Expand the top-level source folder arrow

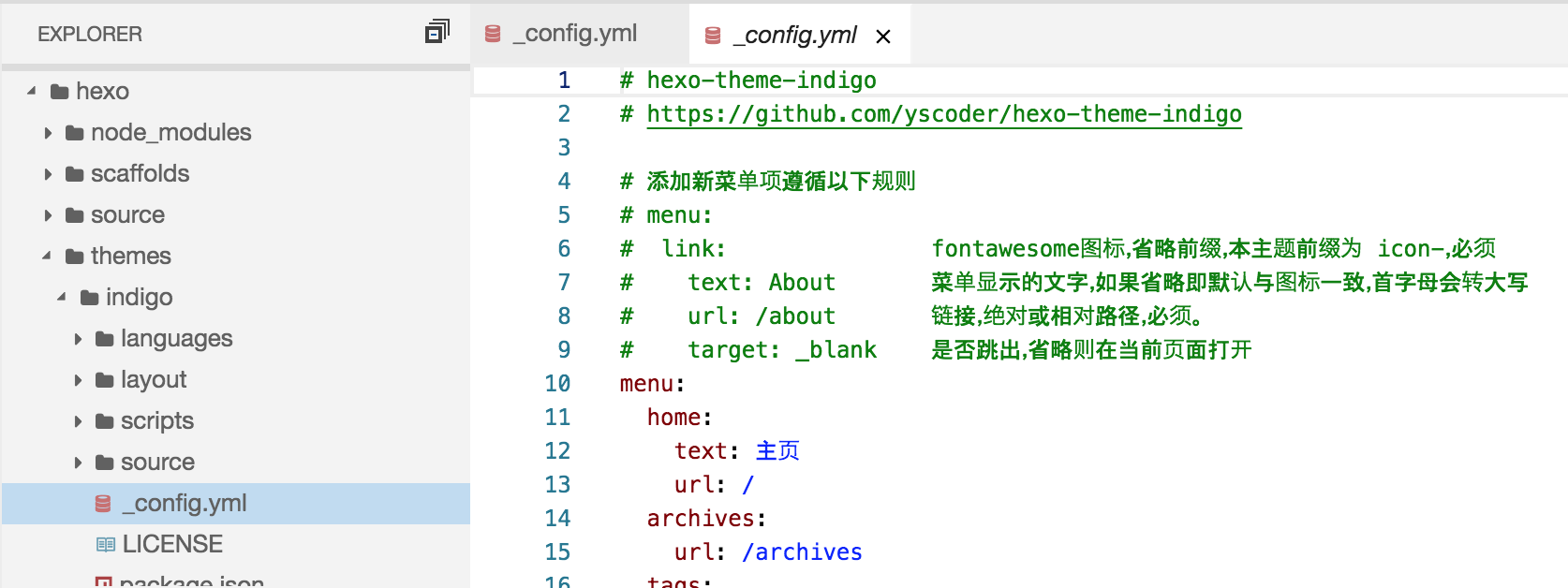click(48, 215)
